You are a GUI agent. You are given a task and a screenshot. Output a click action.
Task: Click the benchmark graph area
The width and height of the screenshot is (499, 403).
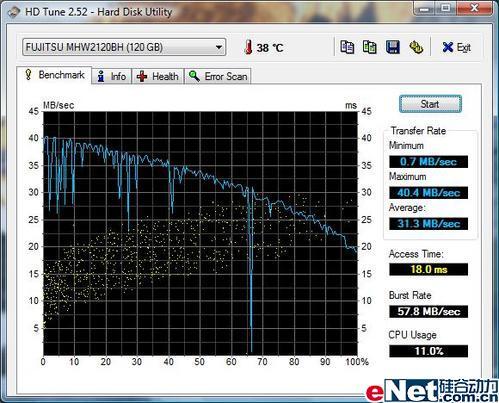pos(200,233)
